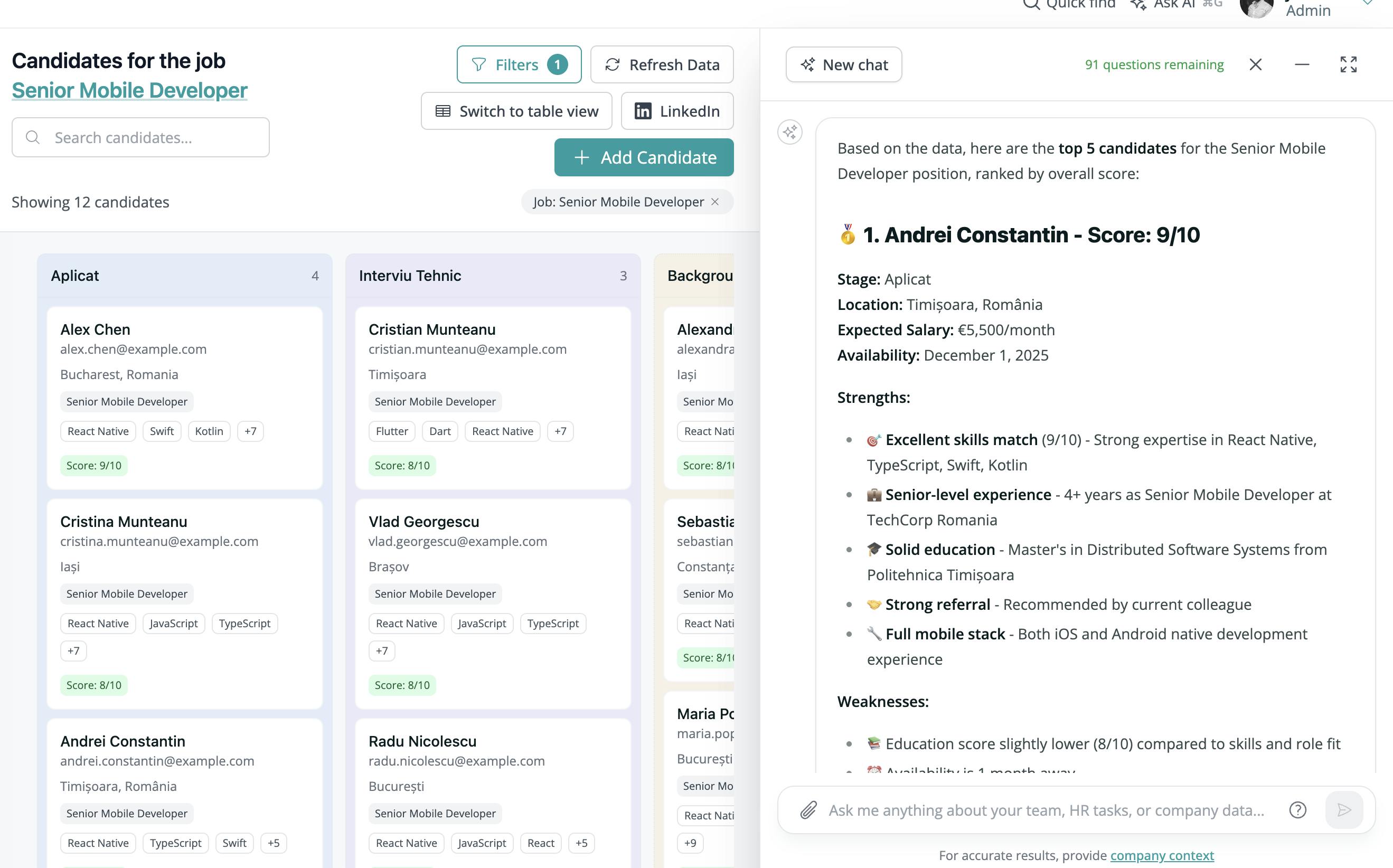Expand the +9 skills on Maria Popescu's card
This screenshot has width=1393, height=868.
click(x=690, y=843)
